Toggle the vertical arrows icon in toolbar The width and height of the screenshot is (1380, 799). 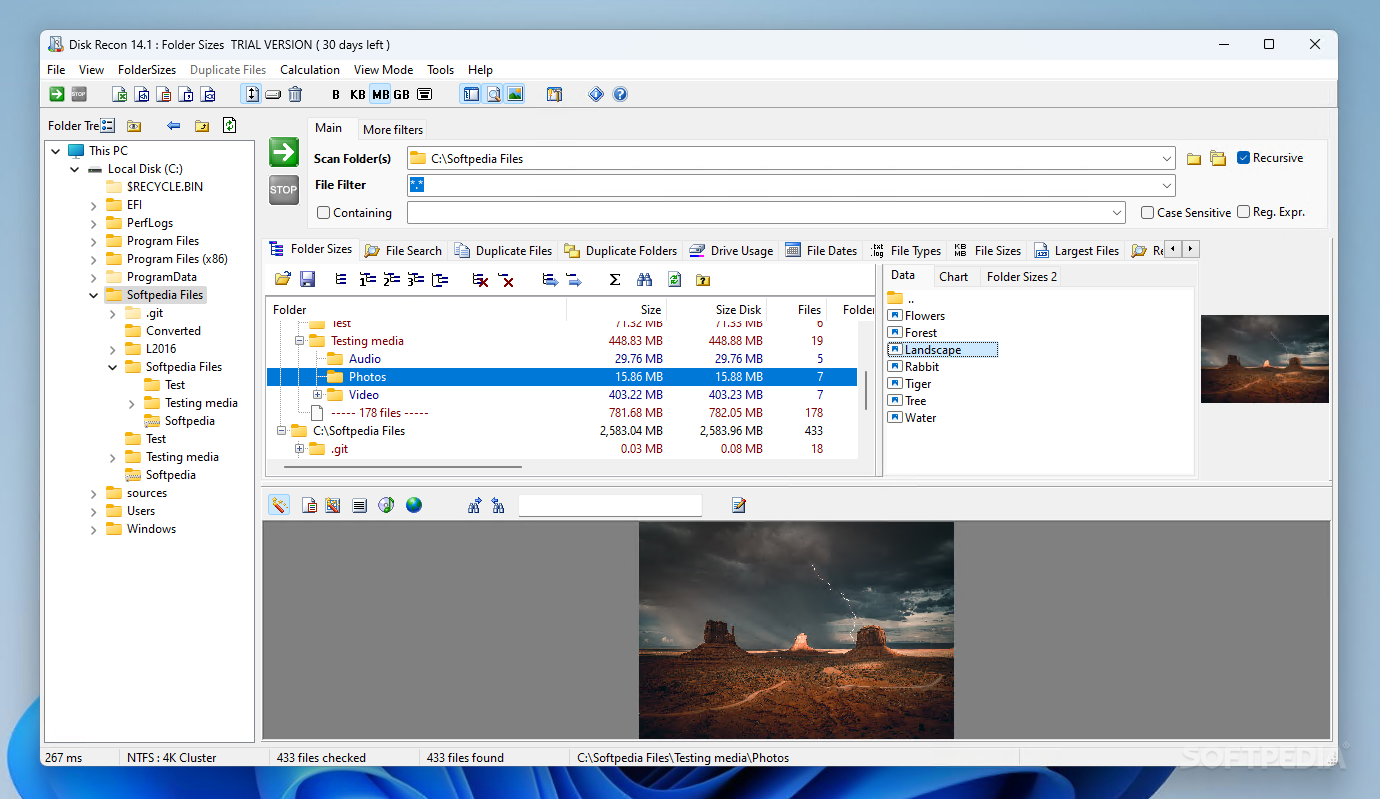(x=252, y=94)
